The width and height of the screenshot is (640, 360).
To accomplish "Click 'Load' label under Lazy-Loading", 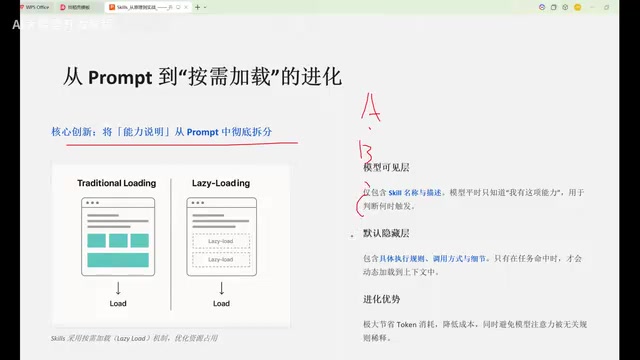I will pos(221,304).
